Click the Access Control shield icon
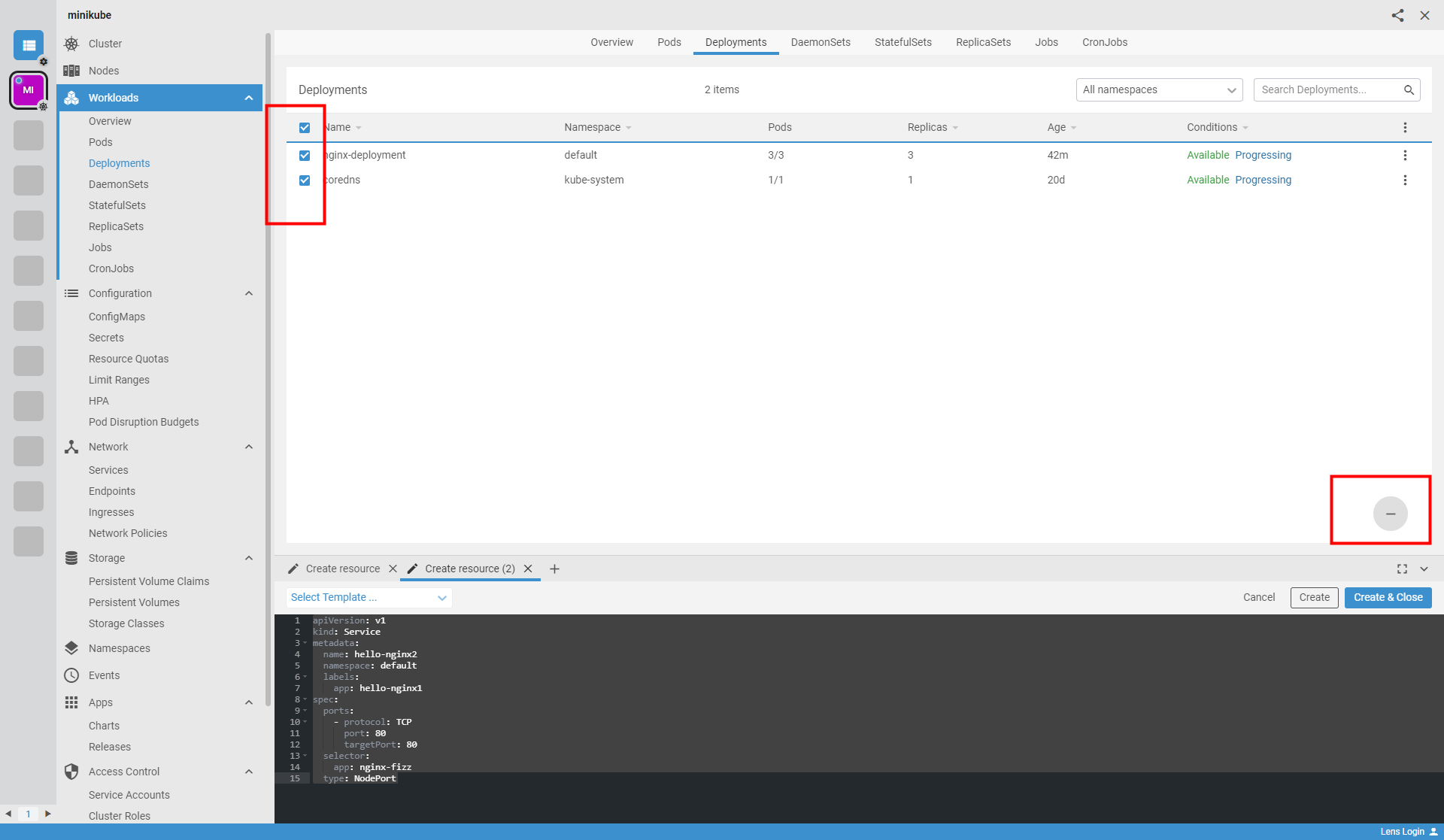Image resolution: width=1444 pixels, height=840 pixels. point(71,772)
